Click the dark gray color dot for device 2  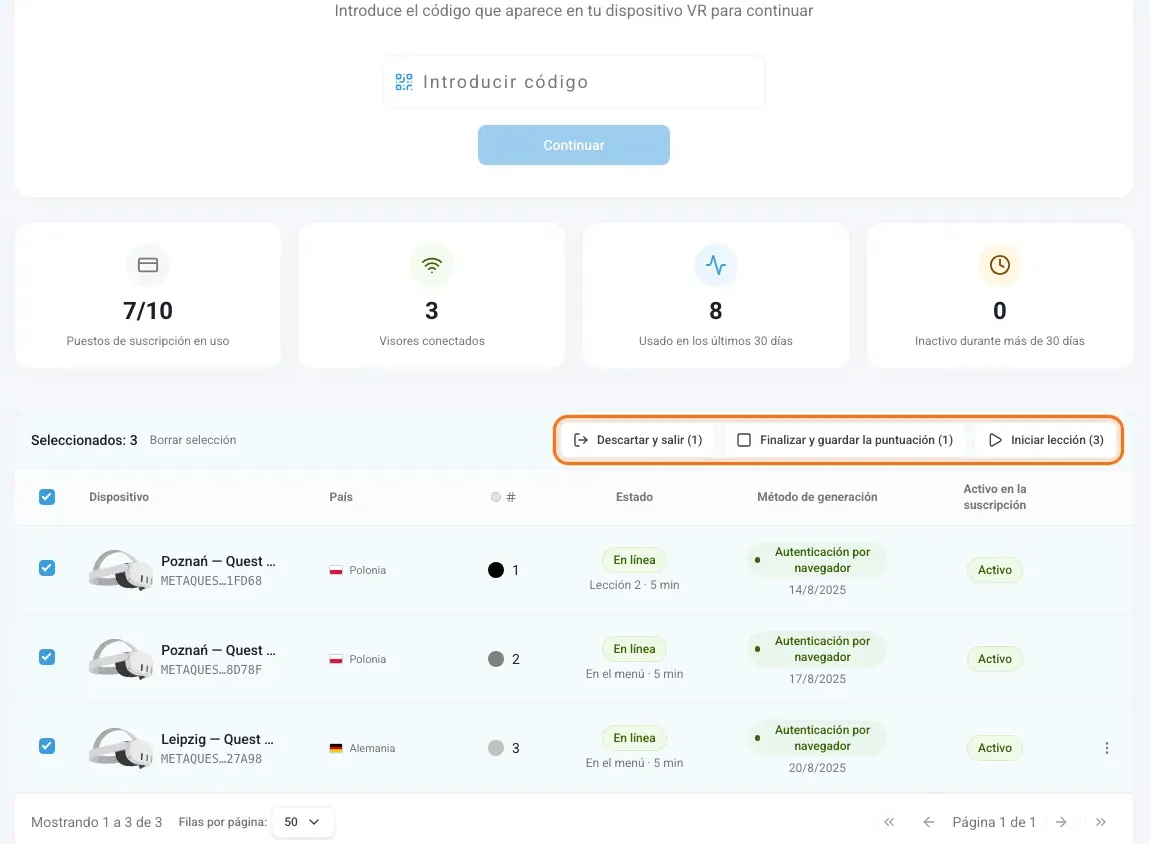tap(496, 658)
